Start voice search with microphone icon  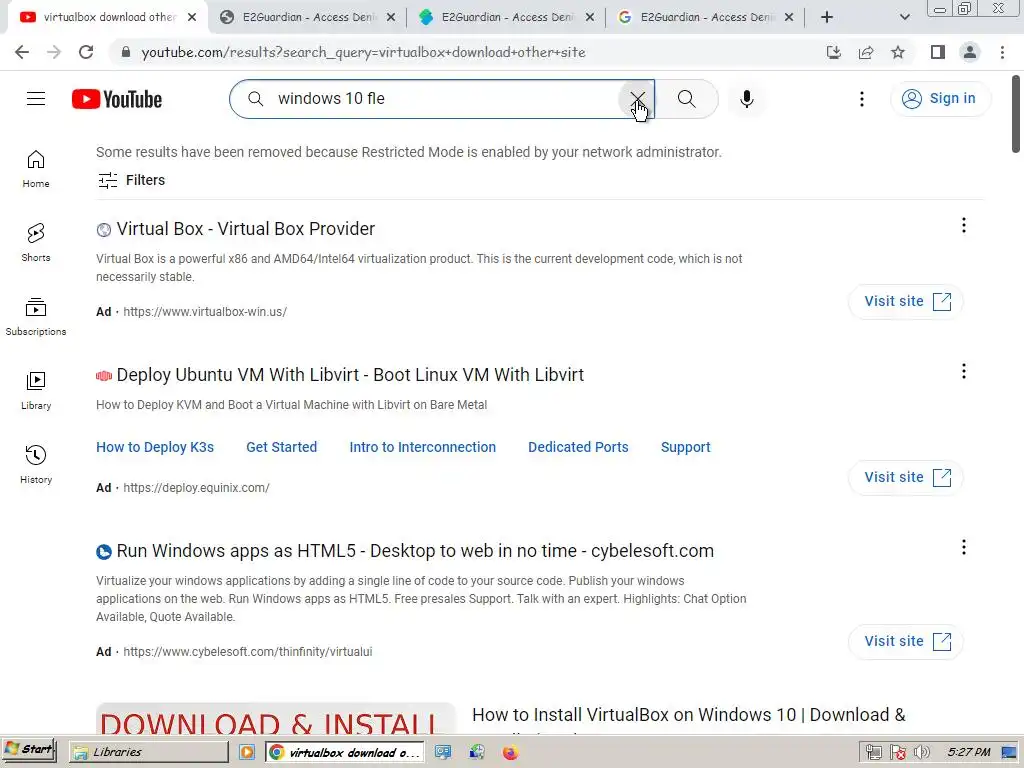pos(746,99)
